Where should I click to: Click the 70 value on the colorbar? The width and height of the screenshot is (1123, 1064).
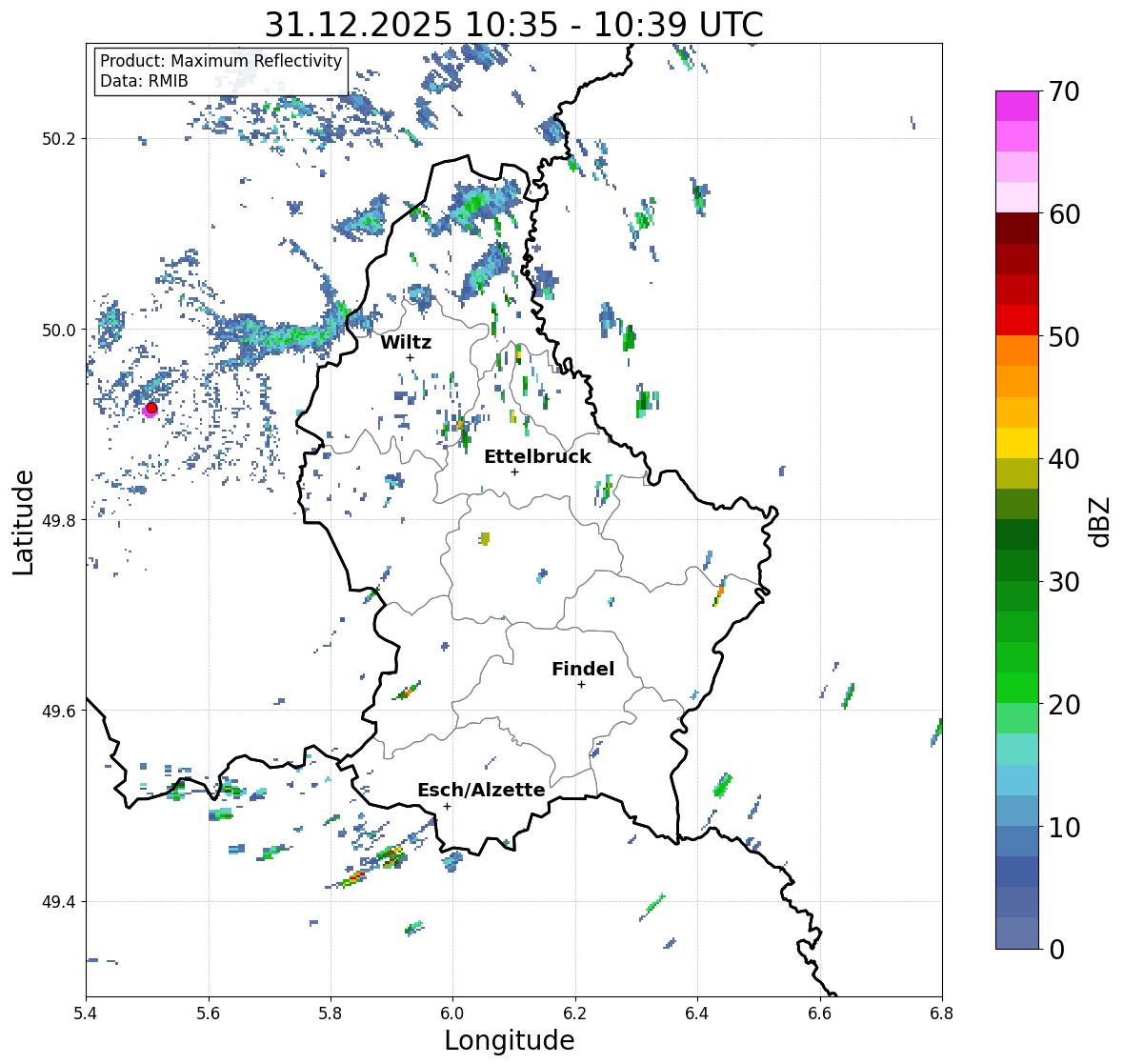1064,91
